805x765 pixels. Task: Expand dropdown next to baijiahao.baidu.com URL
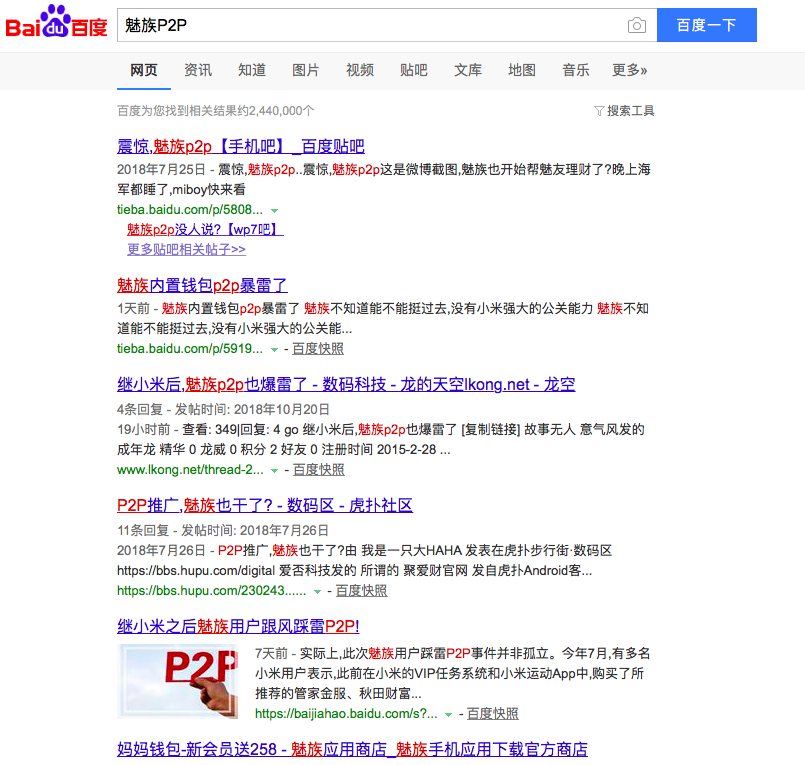[x=449, y=715]
